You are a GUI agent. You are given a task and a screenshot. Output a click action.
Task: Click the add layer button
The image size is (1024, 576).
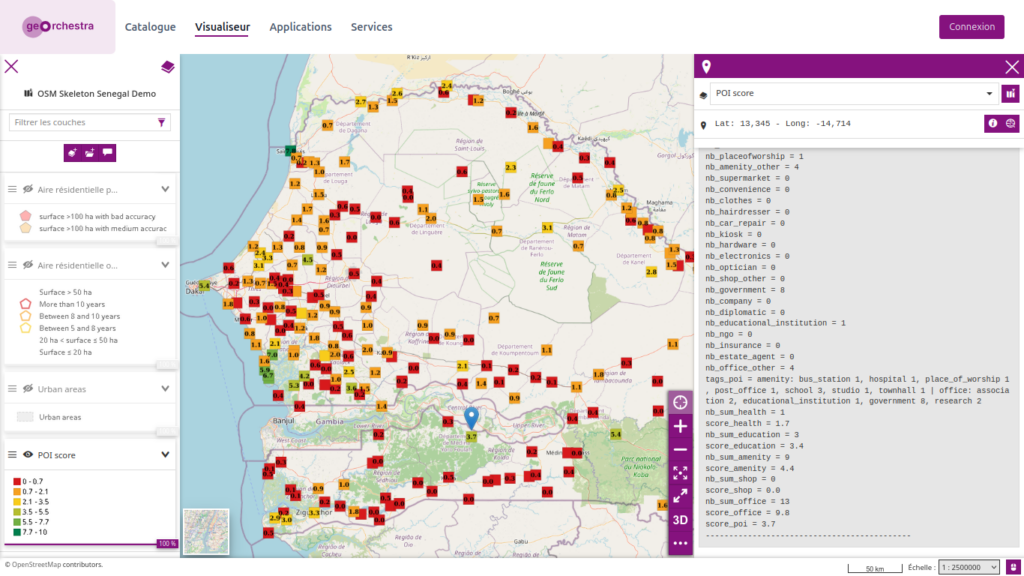click(72, 153)
